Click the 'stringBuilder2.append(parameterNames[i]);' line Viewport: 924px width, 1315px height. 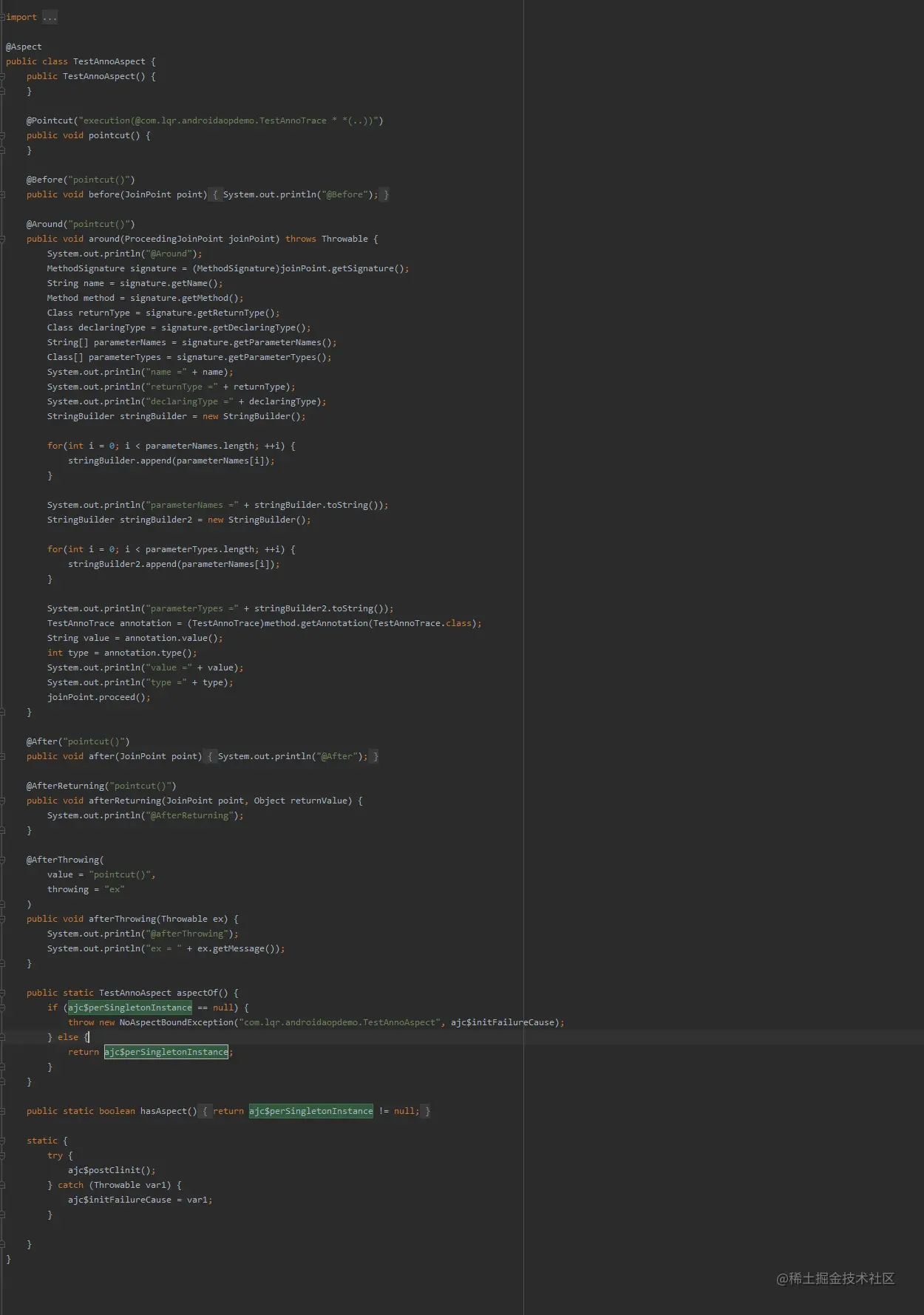pos(174,564)
